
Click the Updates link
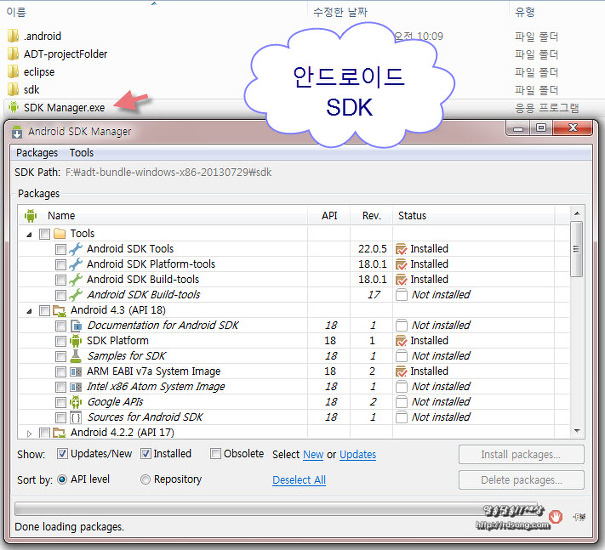[358, 454]
